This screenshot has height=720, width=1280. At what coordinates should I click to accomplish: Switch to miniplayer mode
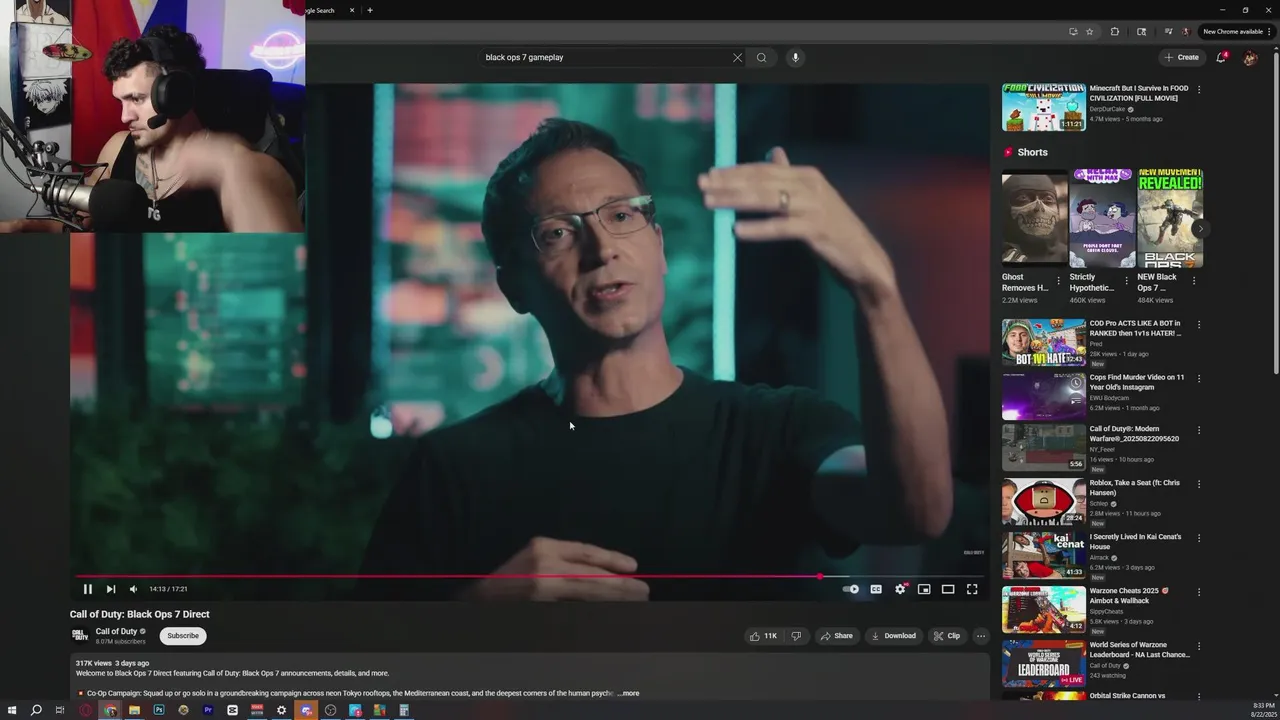coord(924,589)
